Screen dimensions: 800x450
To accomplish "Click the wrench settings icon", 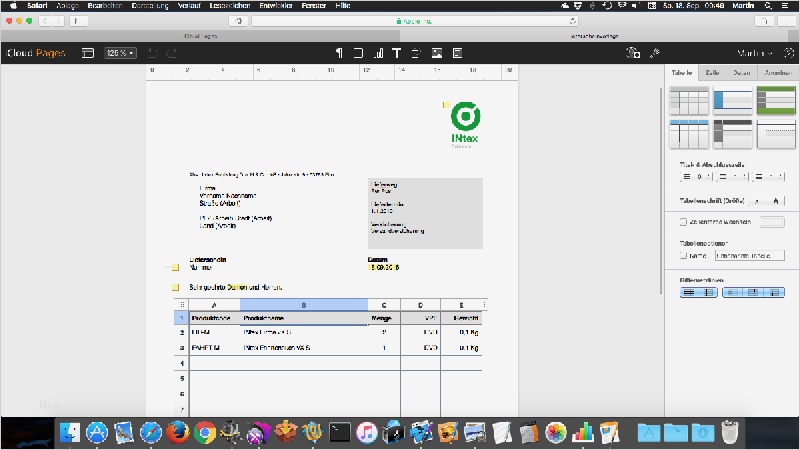I will point(655,53).
